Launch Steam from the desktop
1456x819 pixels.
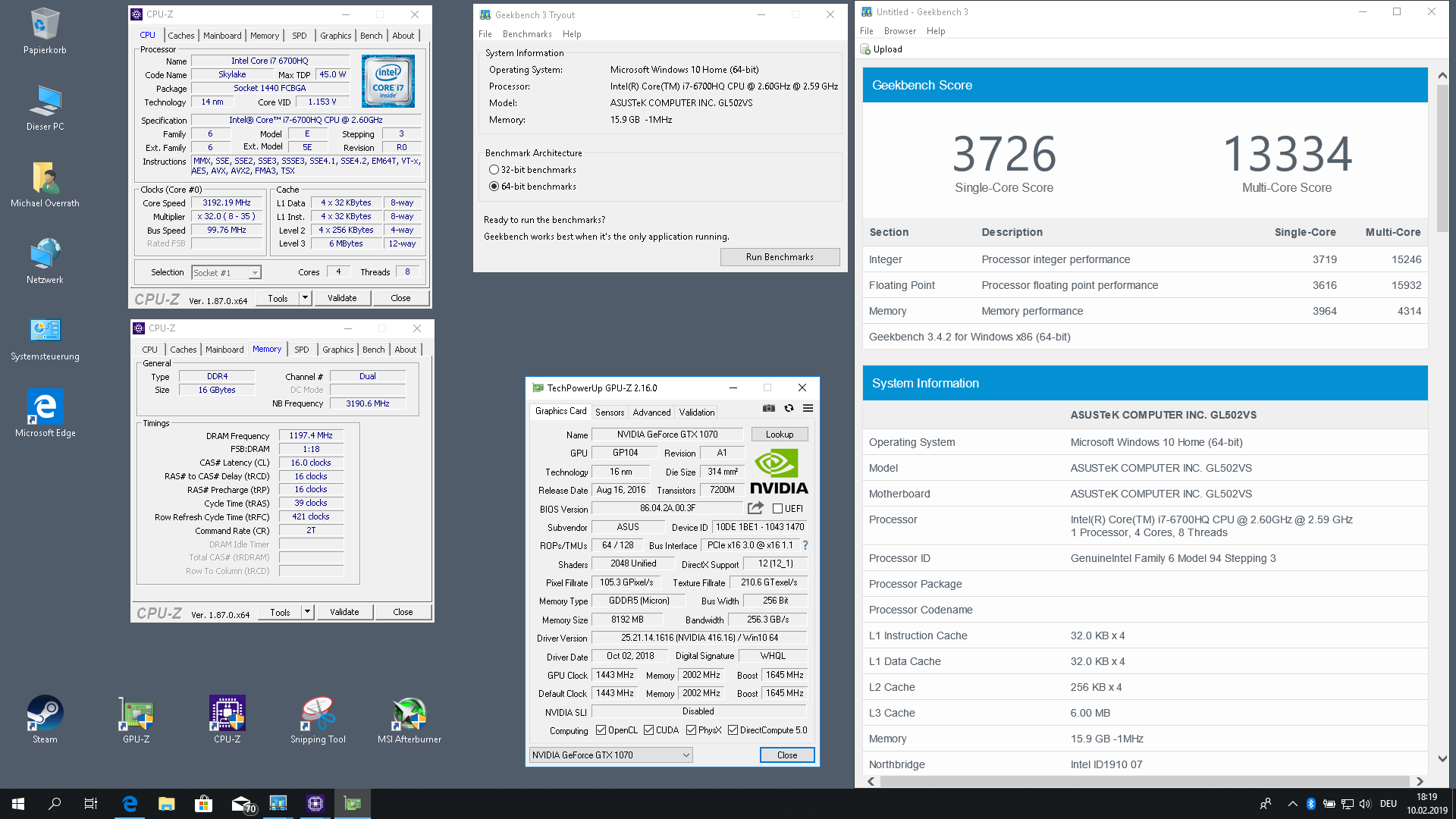[45, 719]
